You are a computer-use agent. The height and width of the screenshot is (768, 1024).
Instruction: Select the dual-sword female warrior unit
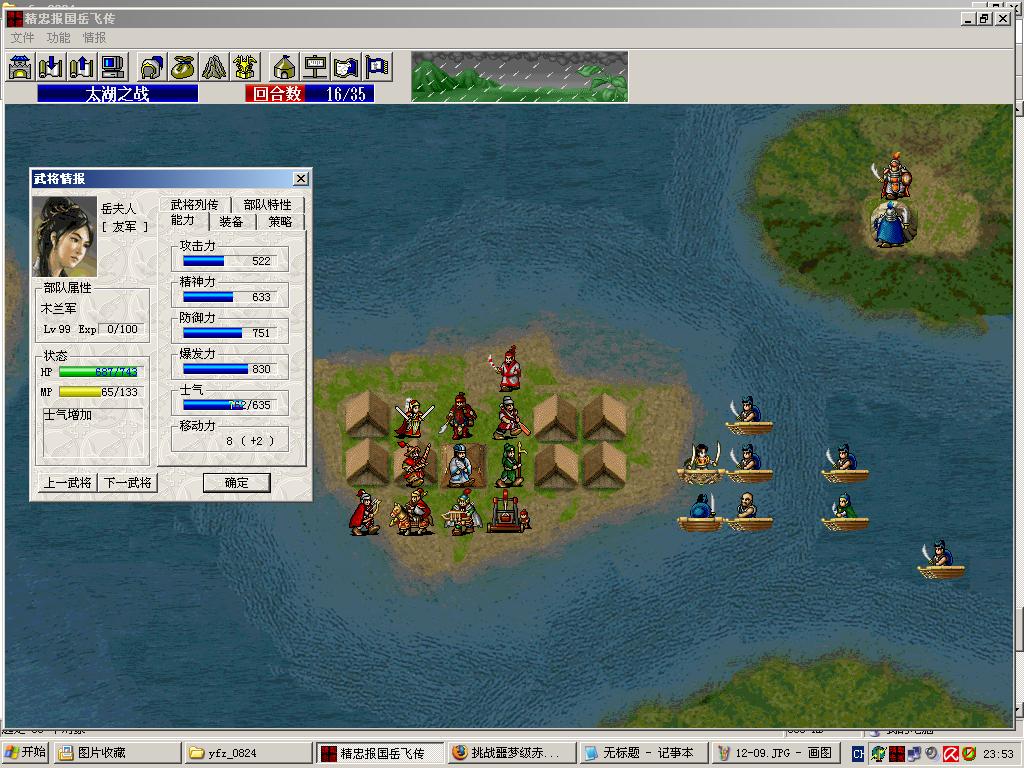point(414,418)
